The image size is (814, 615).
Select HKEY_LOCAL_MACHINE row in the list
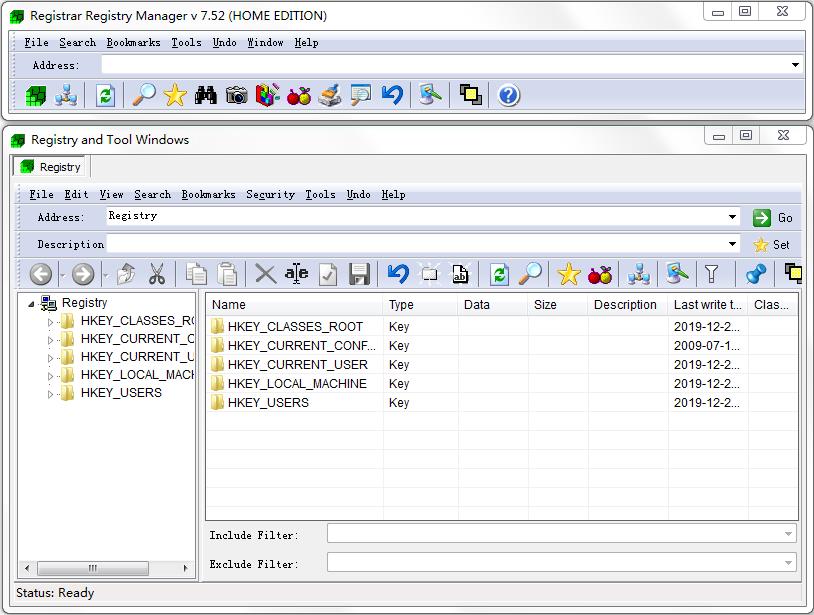[x=296, y=384]
